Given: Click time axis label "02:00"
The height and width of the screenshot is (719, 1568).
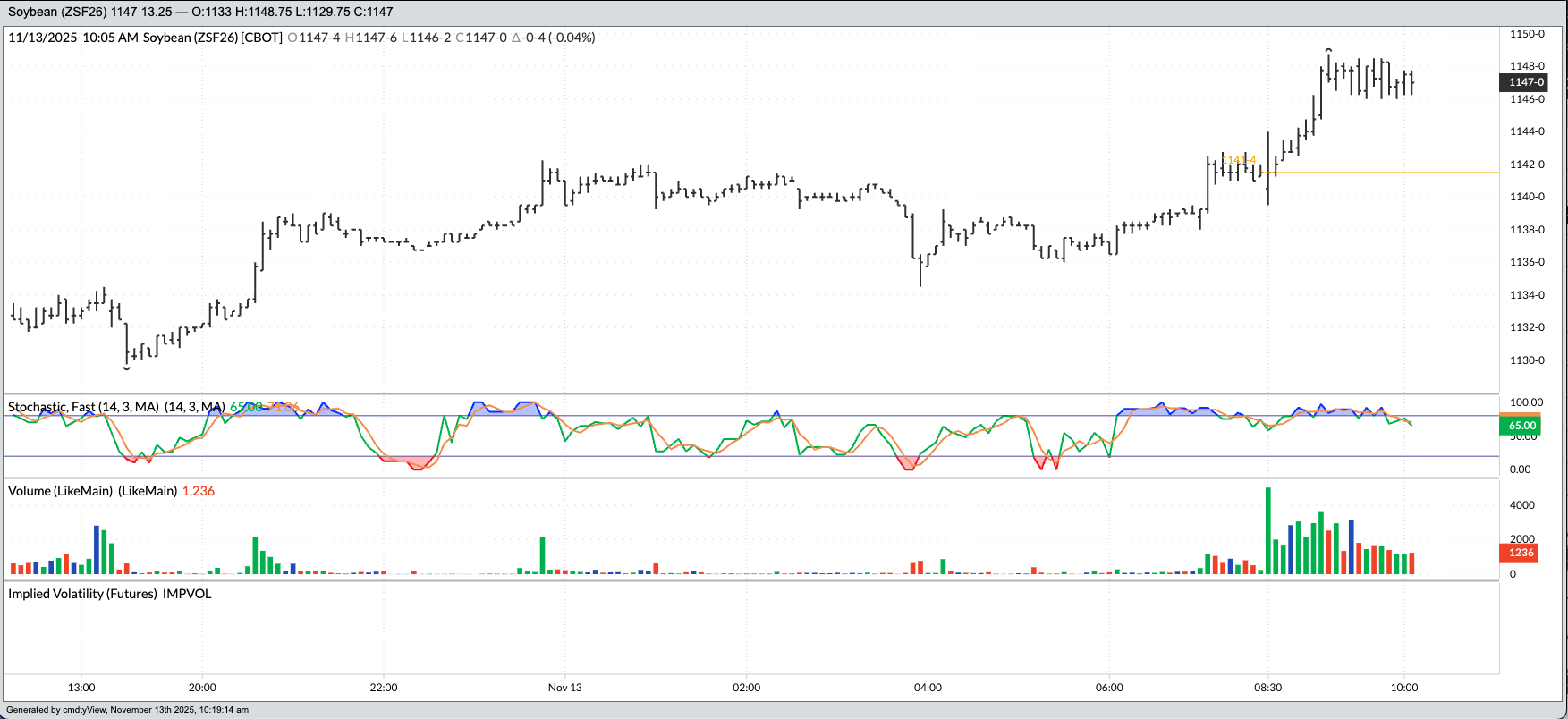Looking at the screenshot, I should click(x=747, y=688).
